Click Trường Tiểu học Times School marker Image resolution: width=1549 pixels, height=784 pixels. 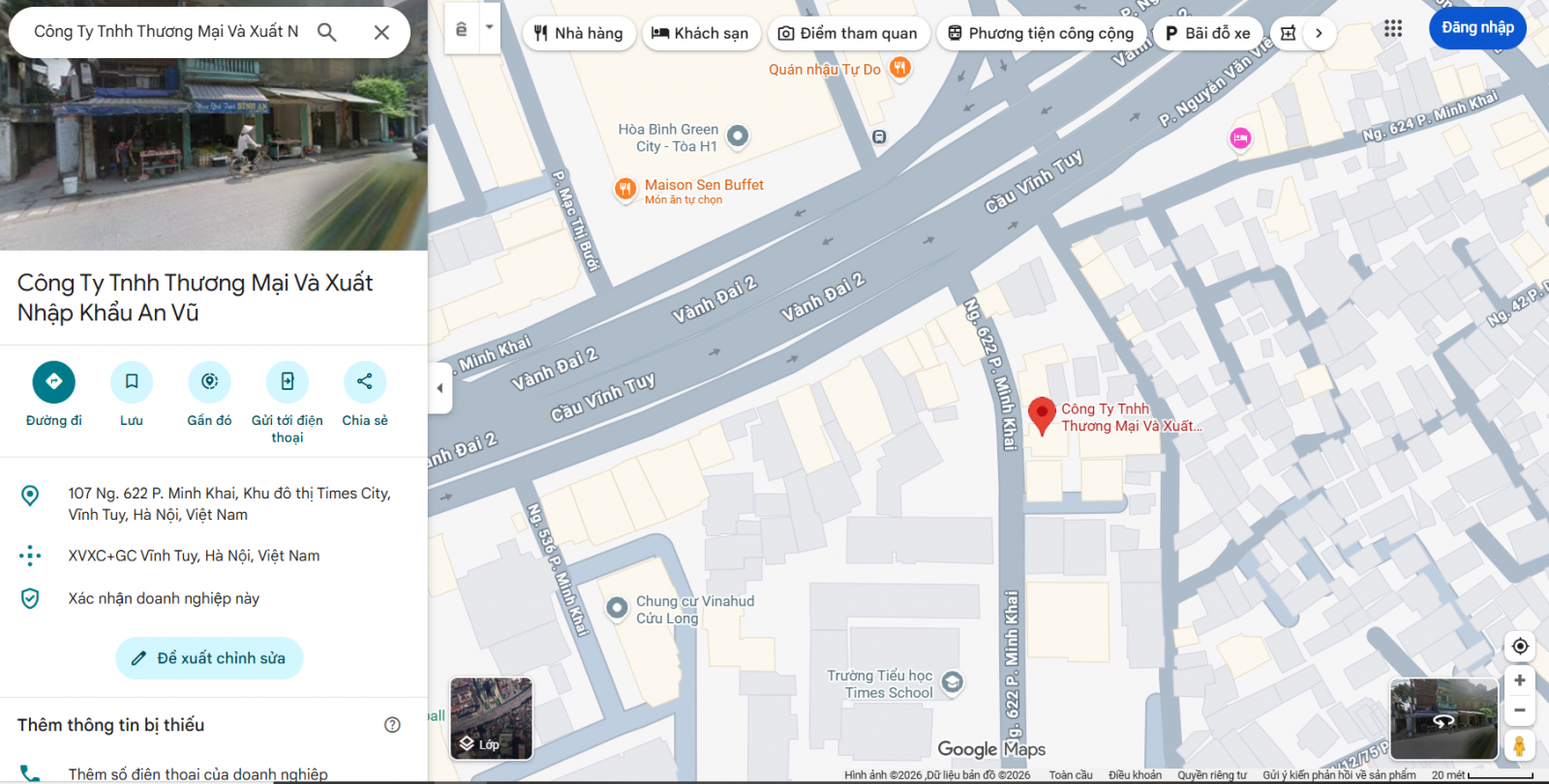tap(952, 683)
